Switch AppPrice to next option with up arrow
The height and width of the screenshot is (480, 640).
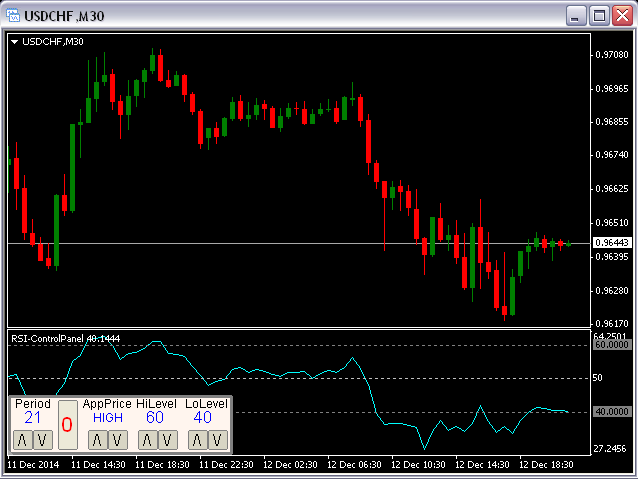[x=97, y=440]
